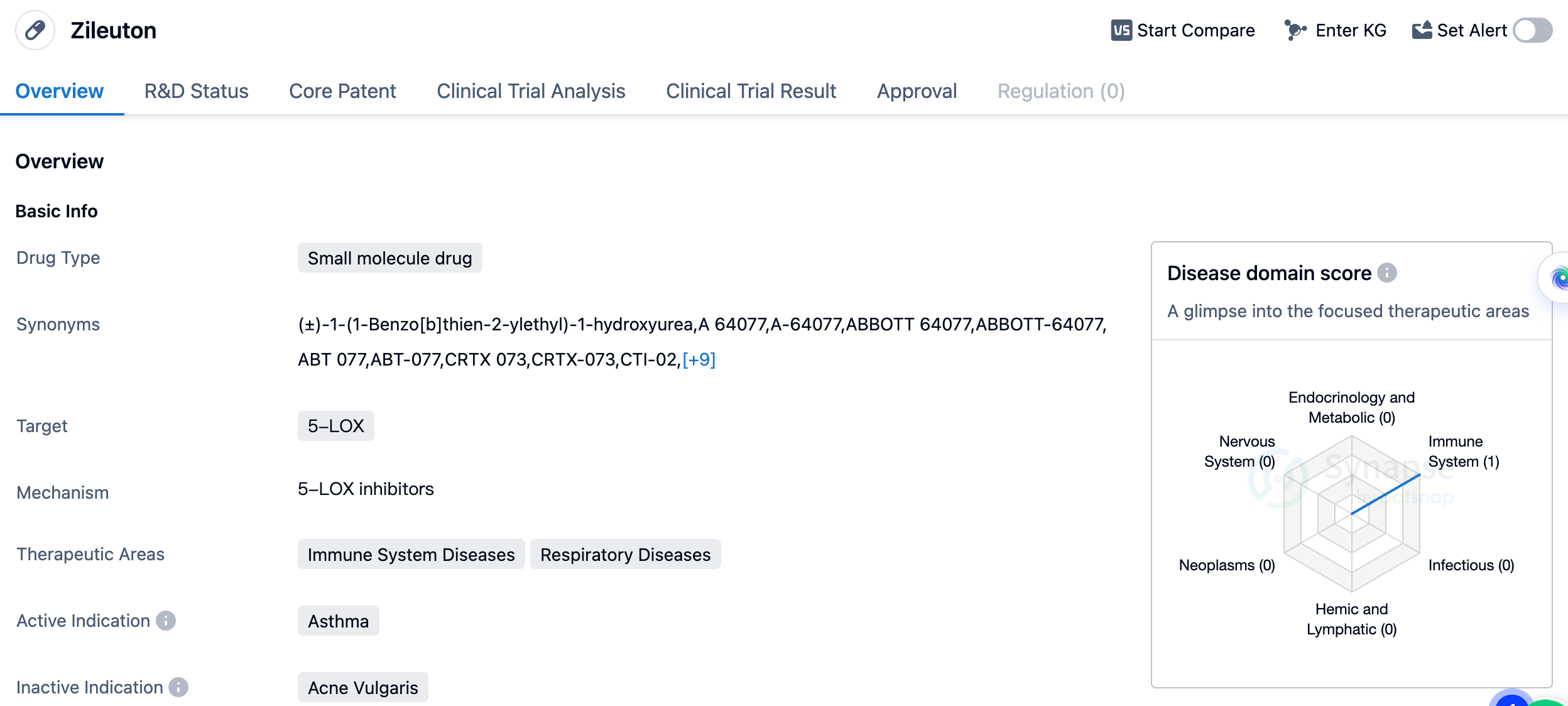Click the Asthma indication tag
Viewport: 1568px width, 706px height.
(338, 621)
